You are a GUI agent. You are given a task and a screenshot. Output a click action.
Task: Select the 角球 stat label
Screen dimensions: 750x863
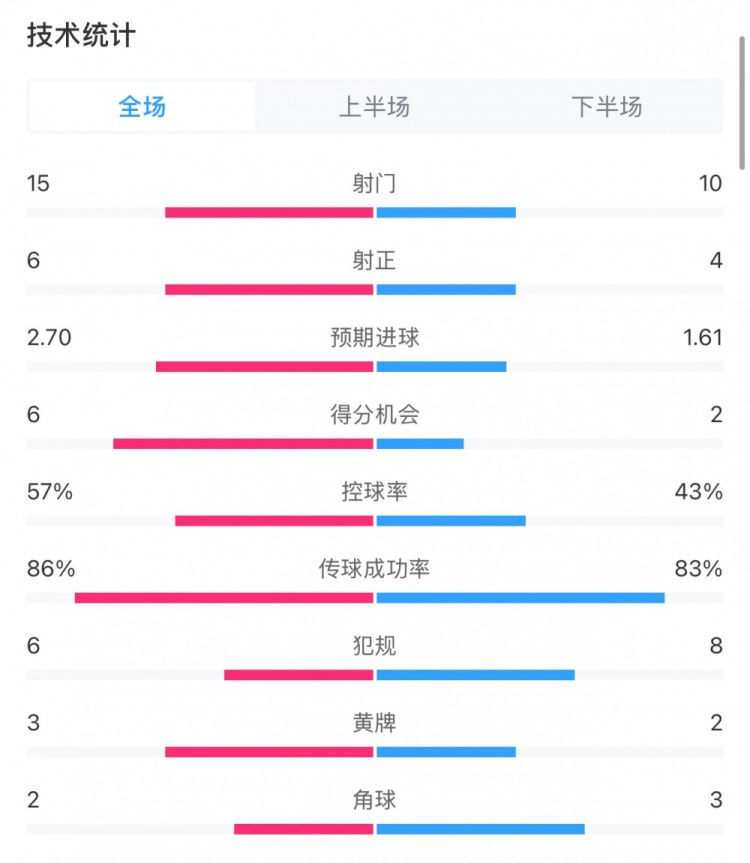(x=374, y=800)
